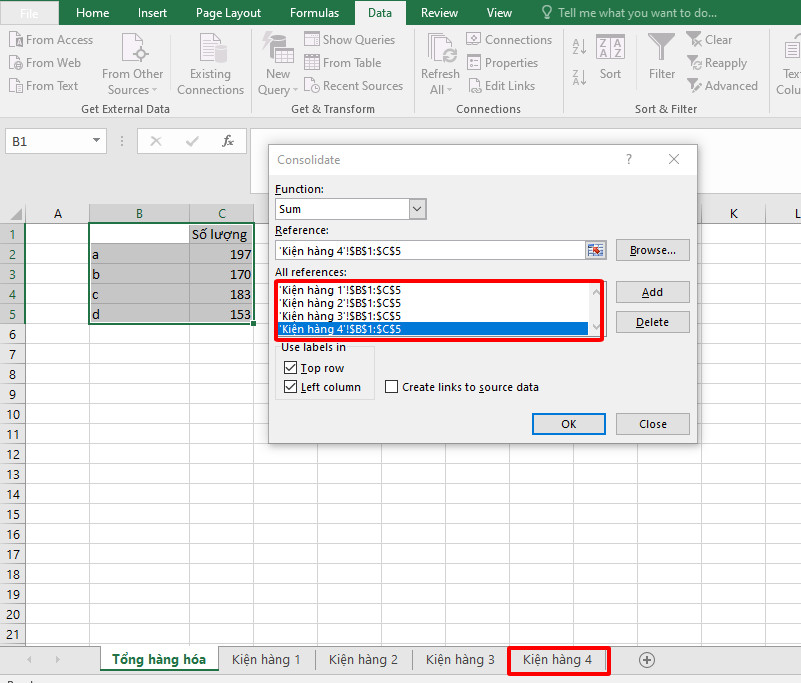The width and height of the screenshot is (801, 683).
Task: Open the Kiện hàng 2 sheet tab
Action: point(363,660)
